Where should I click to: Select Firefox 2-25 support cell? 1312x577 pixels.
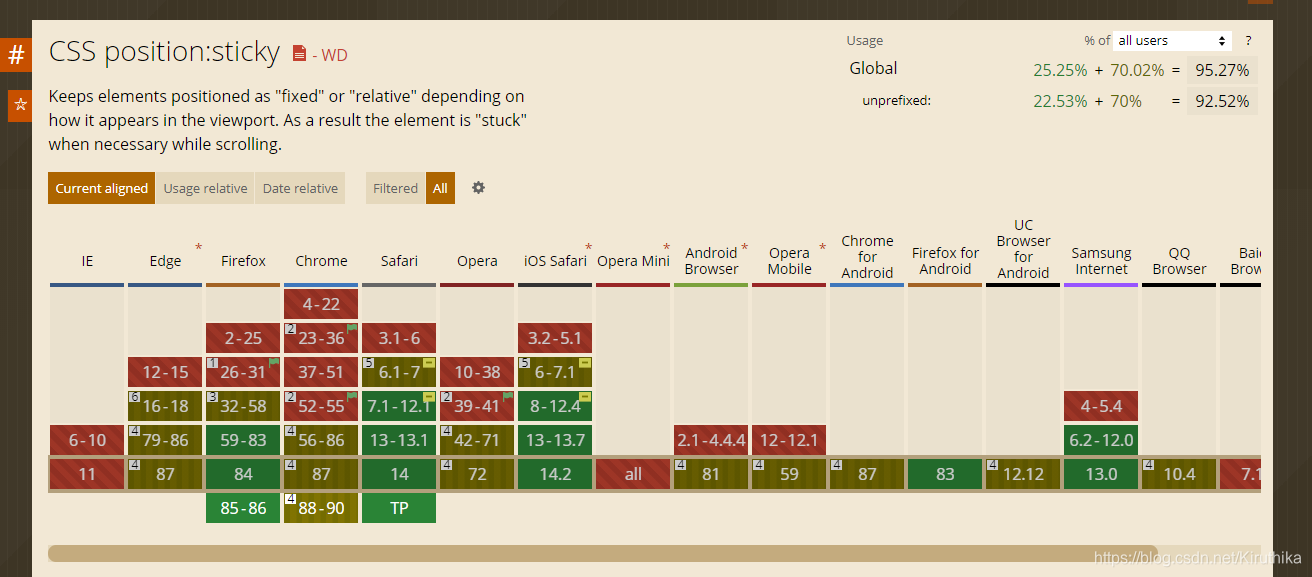click(243, 338)
